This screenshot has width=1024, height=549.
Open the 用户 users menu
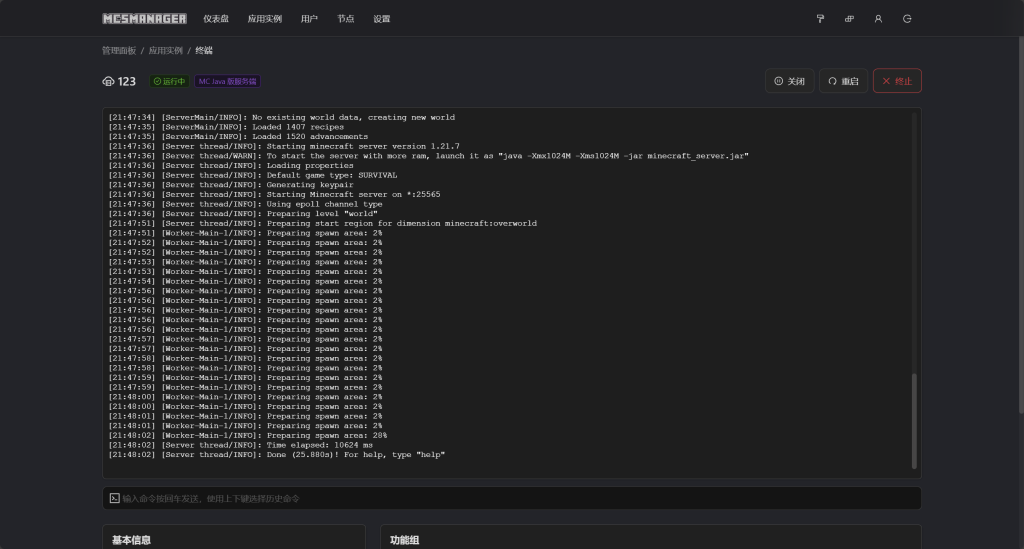pyautogui.click(x=309, y=19)
